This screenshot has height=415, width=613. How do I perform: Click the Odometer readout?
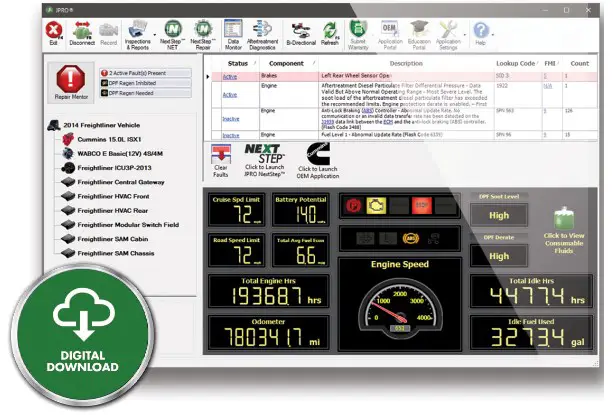click(269, 333)
